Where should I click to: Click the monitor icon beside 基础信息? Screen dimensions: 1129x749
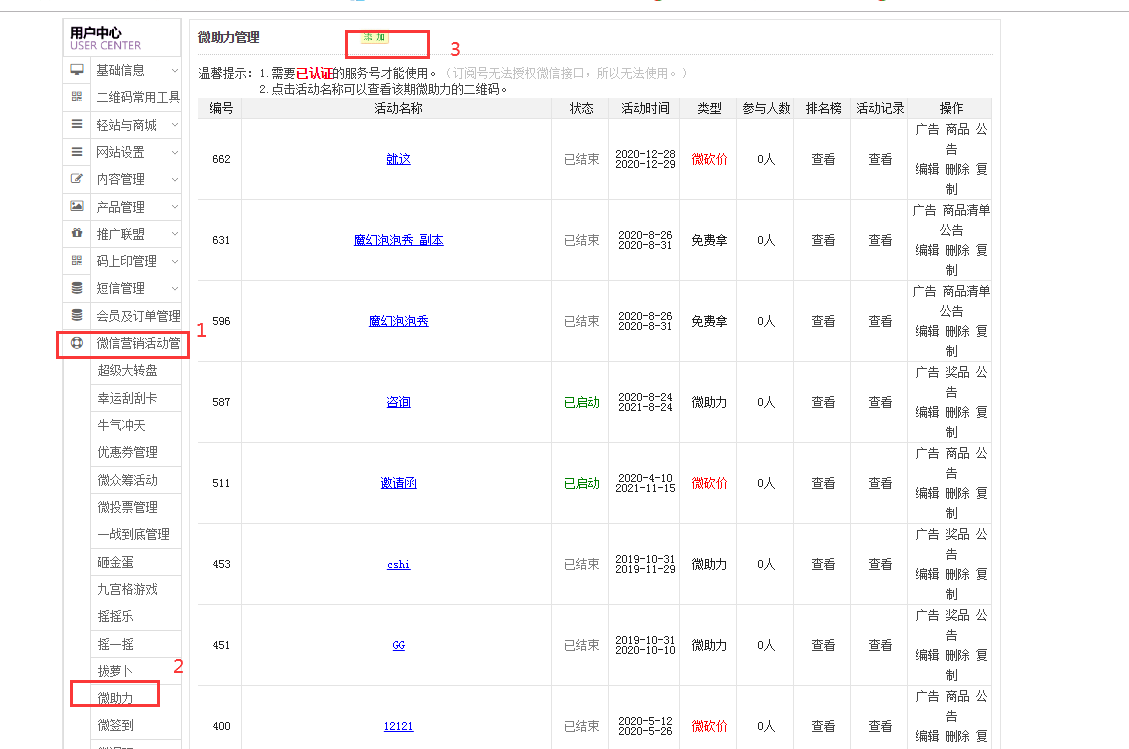pyautogui.click(x=77, y=70)
